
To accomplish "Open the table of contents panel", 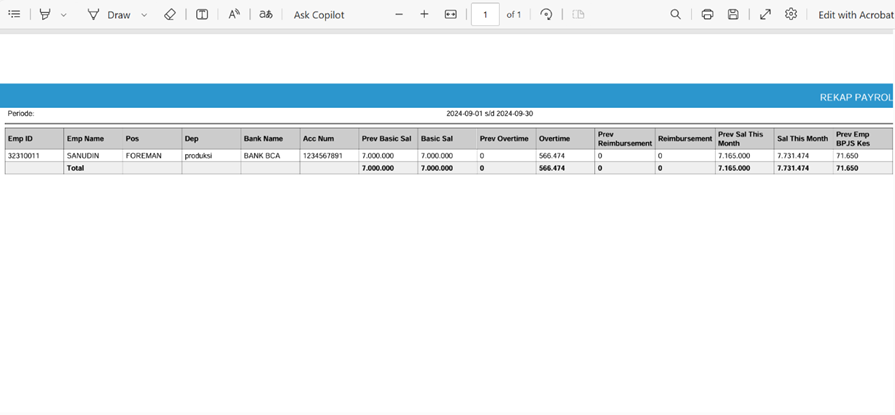I will [15, 15].
